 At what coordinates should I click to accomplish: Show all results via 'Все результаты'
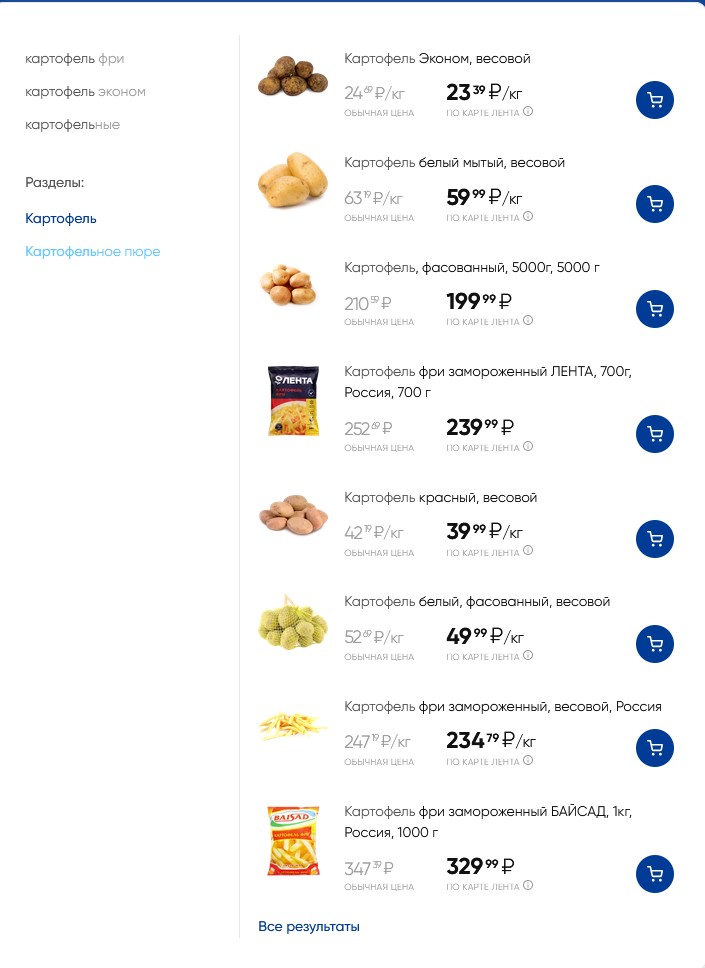309,927
